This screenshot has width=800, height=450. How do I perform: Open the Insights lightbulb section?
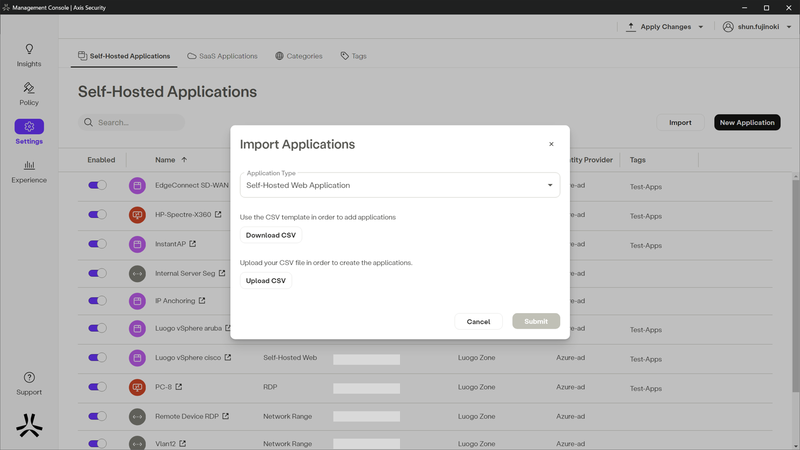point(29,55)
